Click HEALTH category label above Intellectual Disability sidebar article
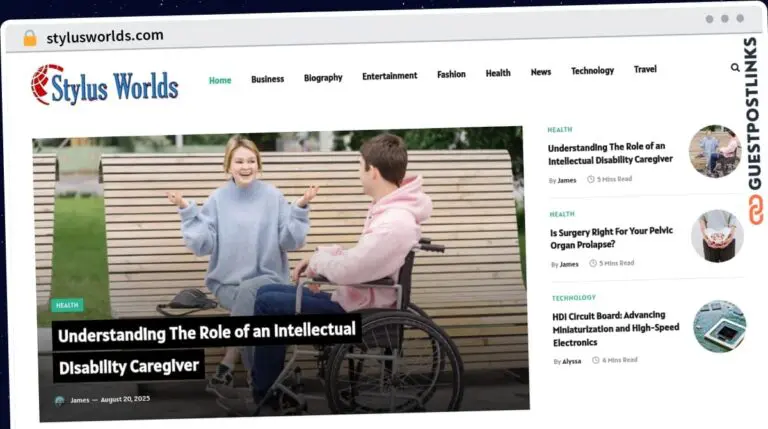Image resolution: width=768 pixels, height=429 pixels. click(x=560, y=130)
